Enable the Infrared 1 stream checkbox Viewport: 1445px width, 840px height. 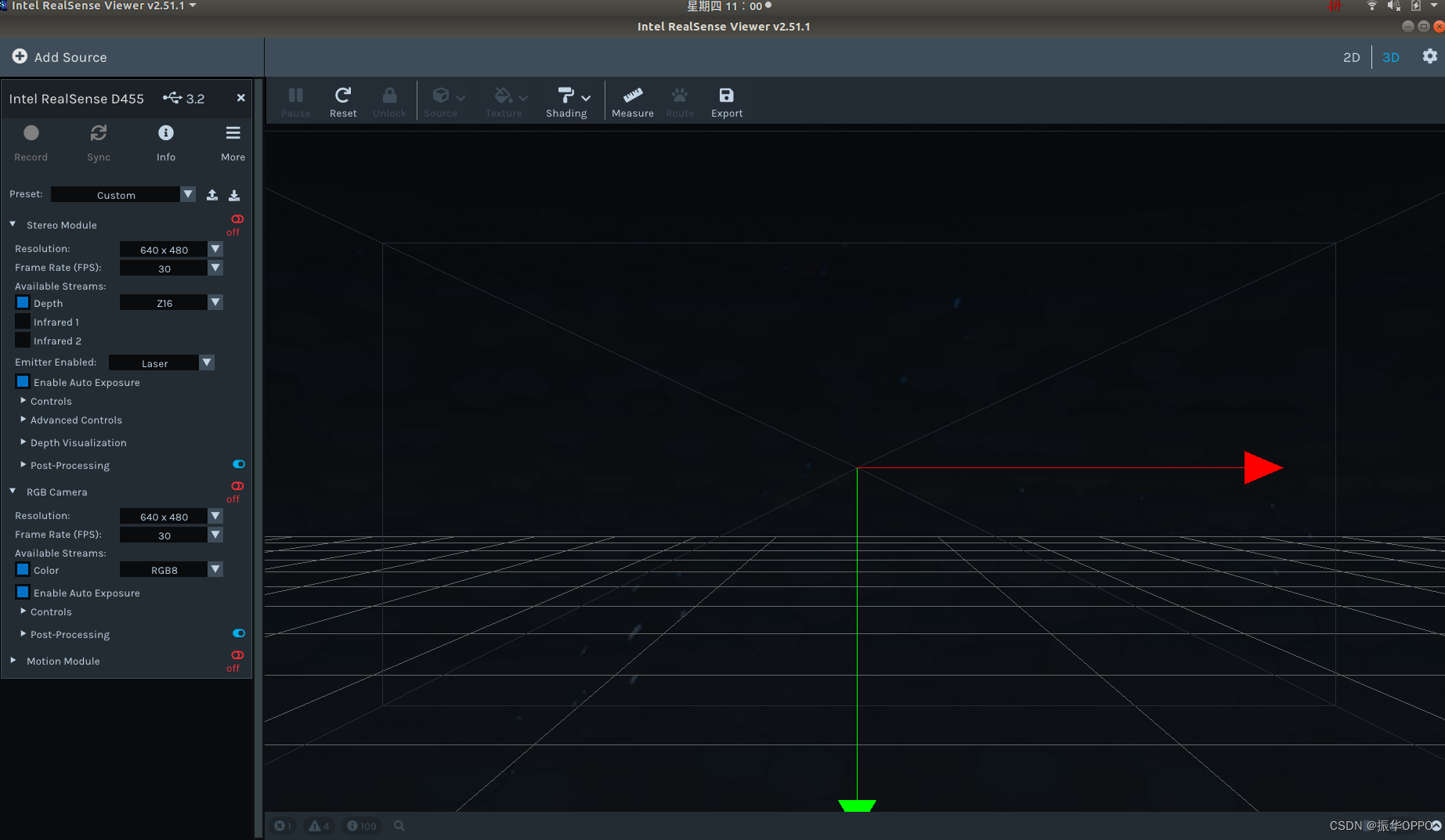(x=23, y=321)
